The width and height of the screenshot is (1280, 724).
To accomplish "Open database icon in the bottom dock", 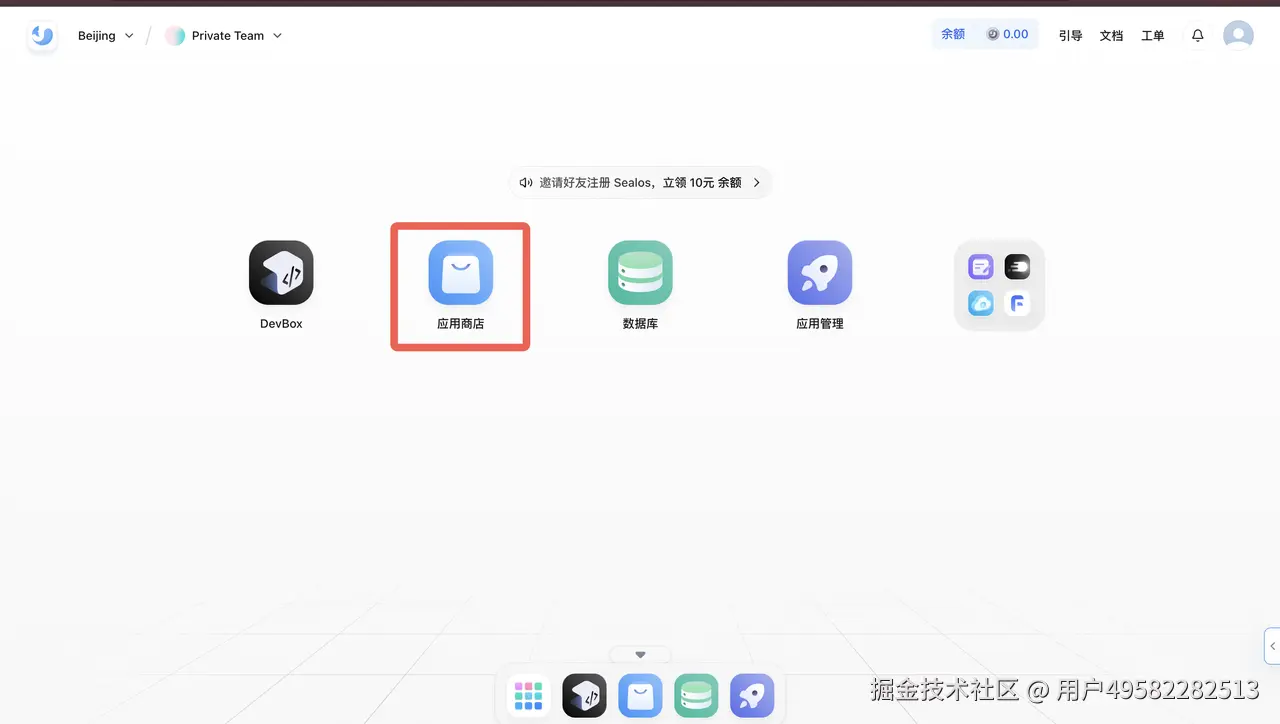I will 696,695.
